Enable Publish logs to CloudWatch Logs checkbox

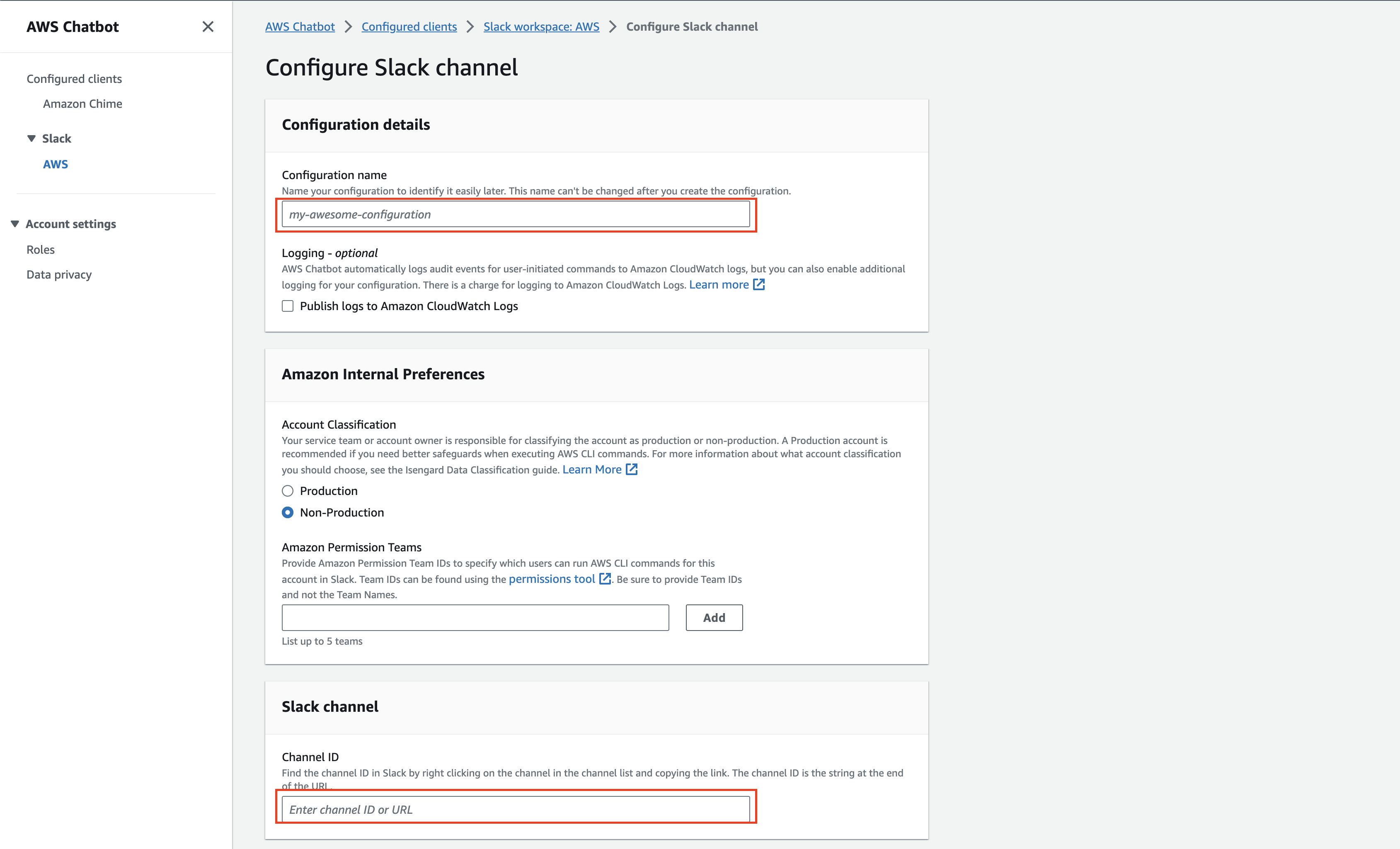288,306
